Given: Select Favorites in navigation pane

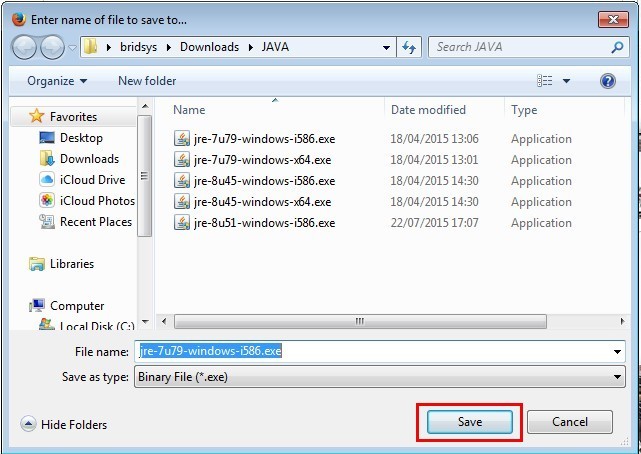Looking at the screenshot, I should click(73, 117).
